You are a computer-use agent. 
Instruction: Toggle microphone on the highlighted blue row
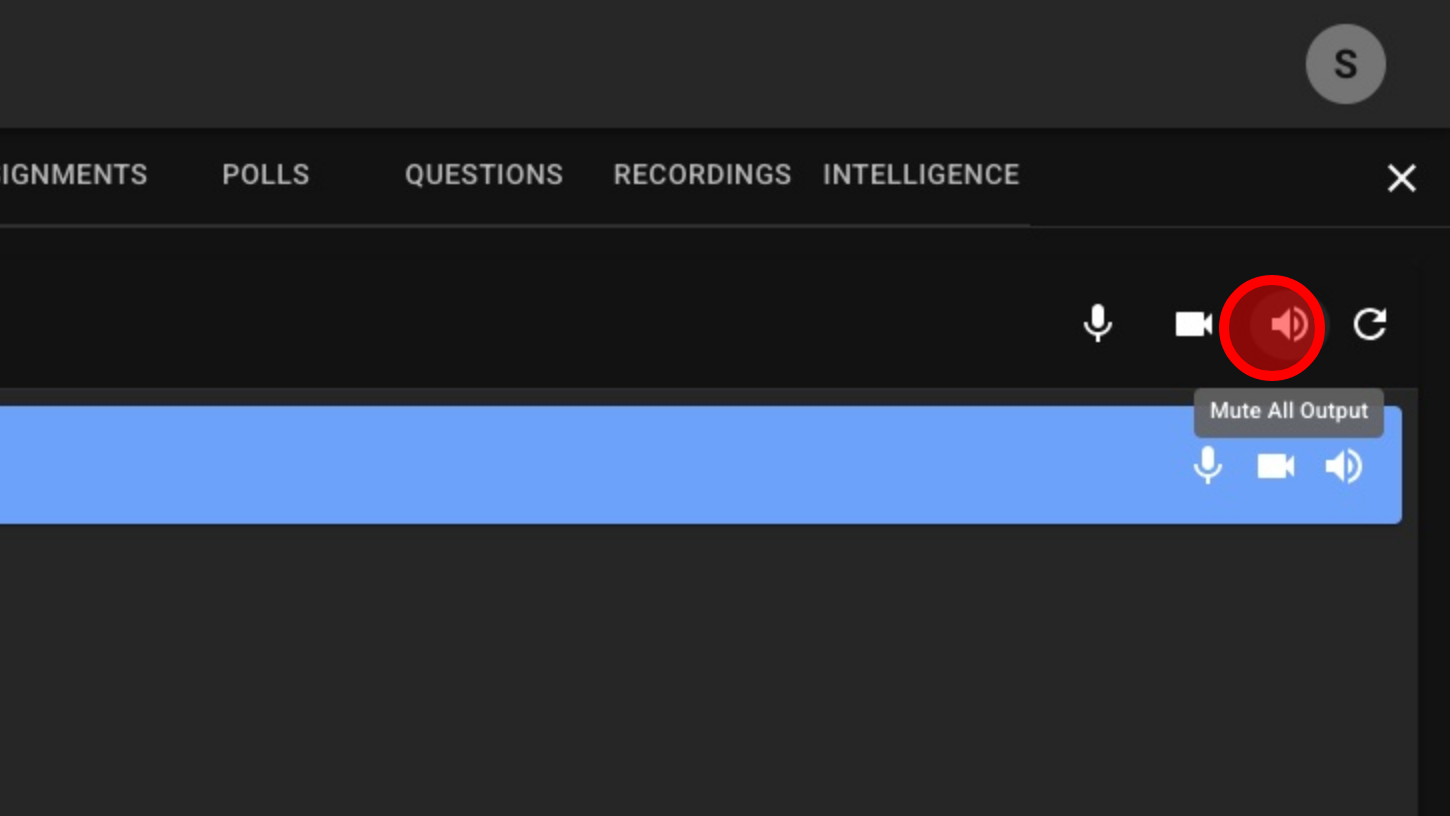1208,466
